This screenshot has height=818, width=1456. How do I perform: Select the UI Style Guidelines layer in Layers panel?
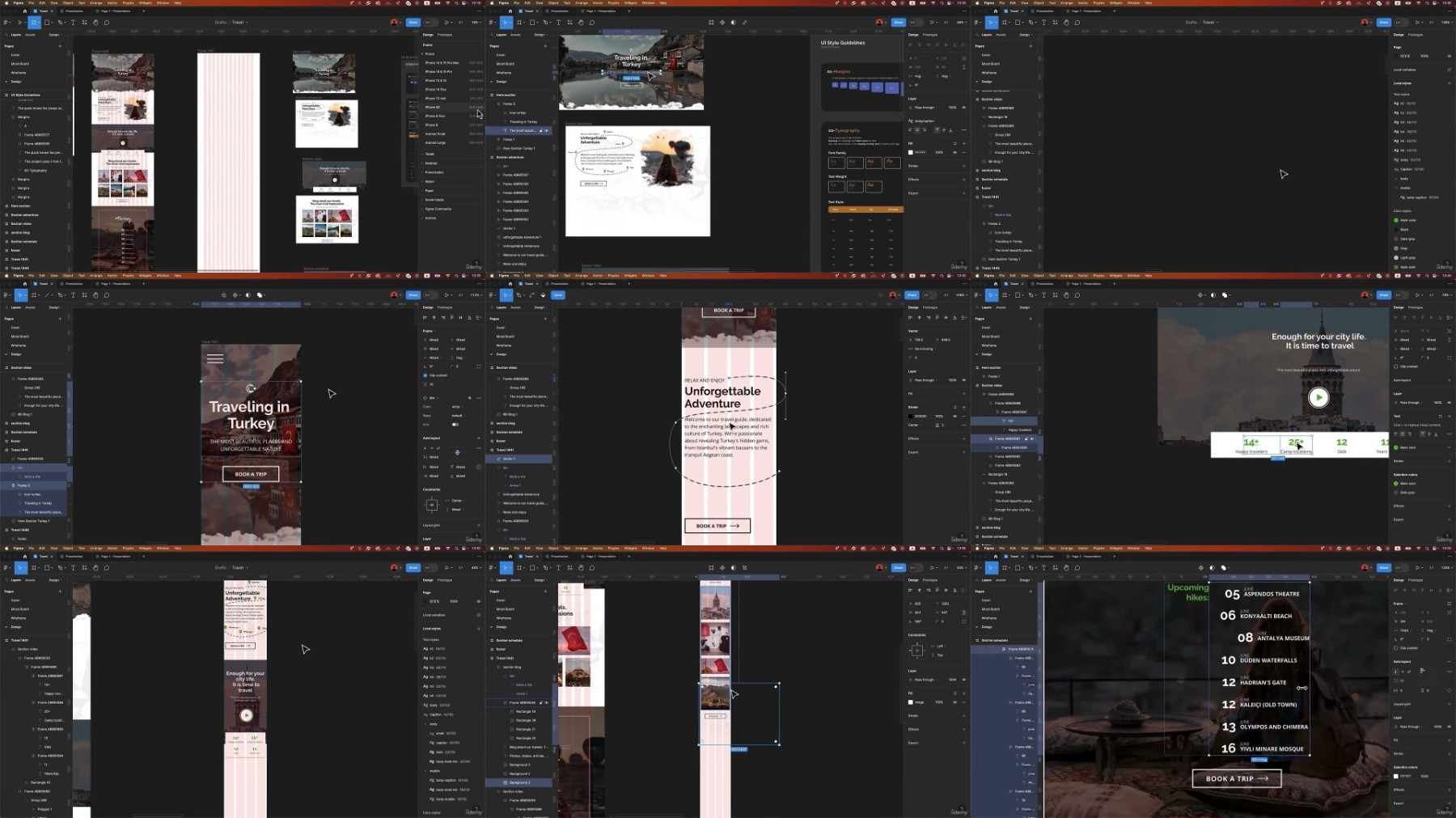[x=26, y=95]
